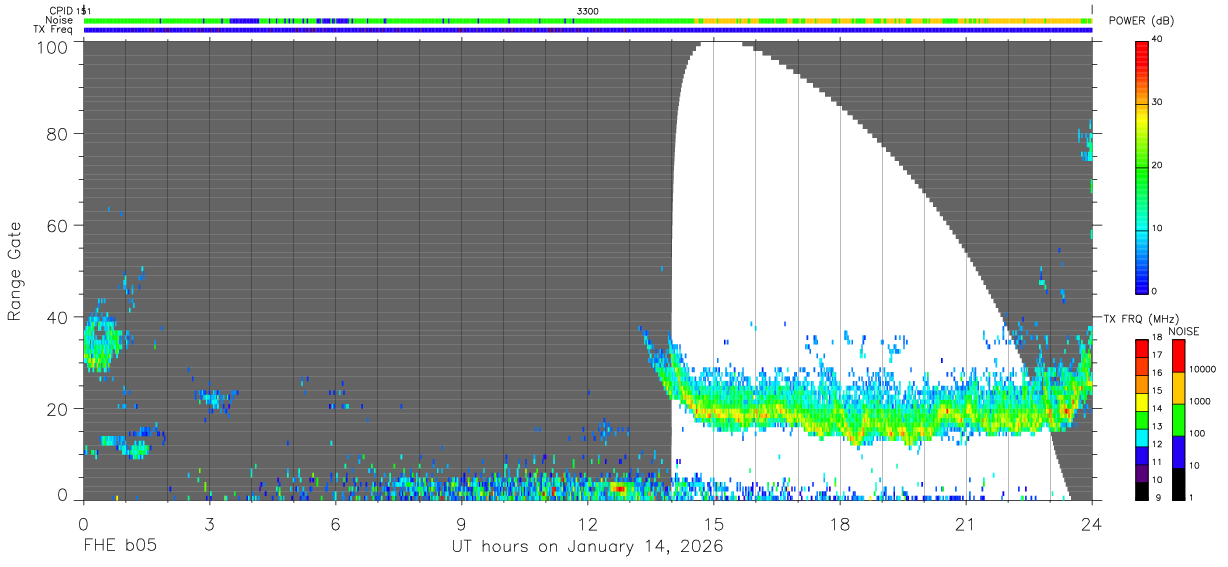1228x567 pixels.
Task: Click the blue 10–100 NOISE legend segment
Action: coord(1178,451)
